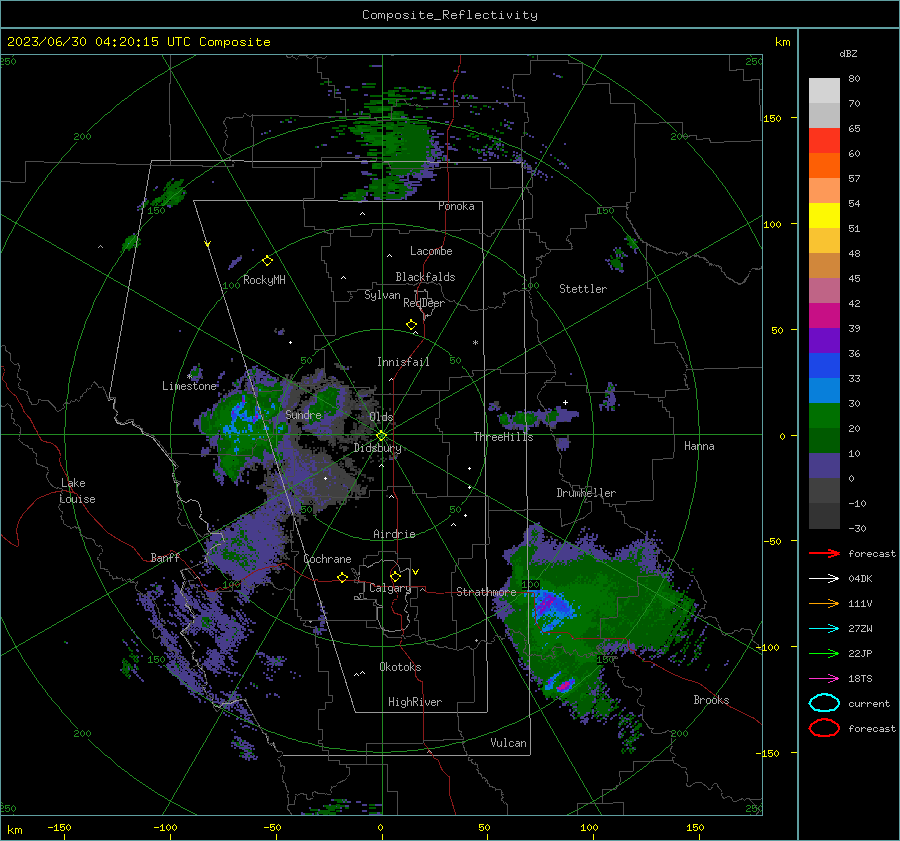Click the Ponoka city label
Screen dimensions: 900x841
[456, 206]
